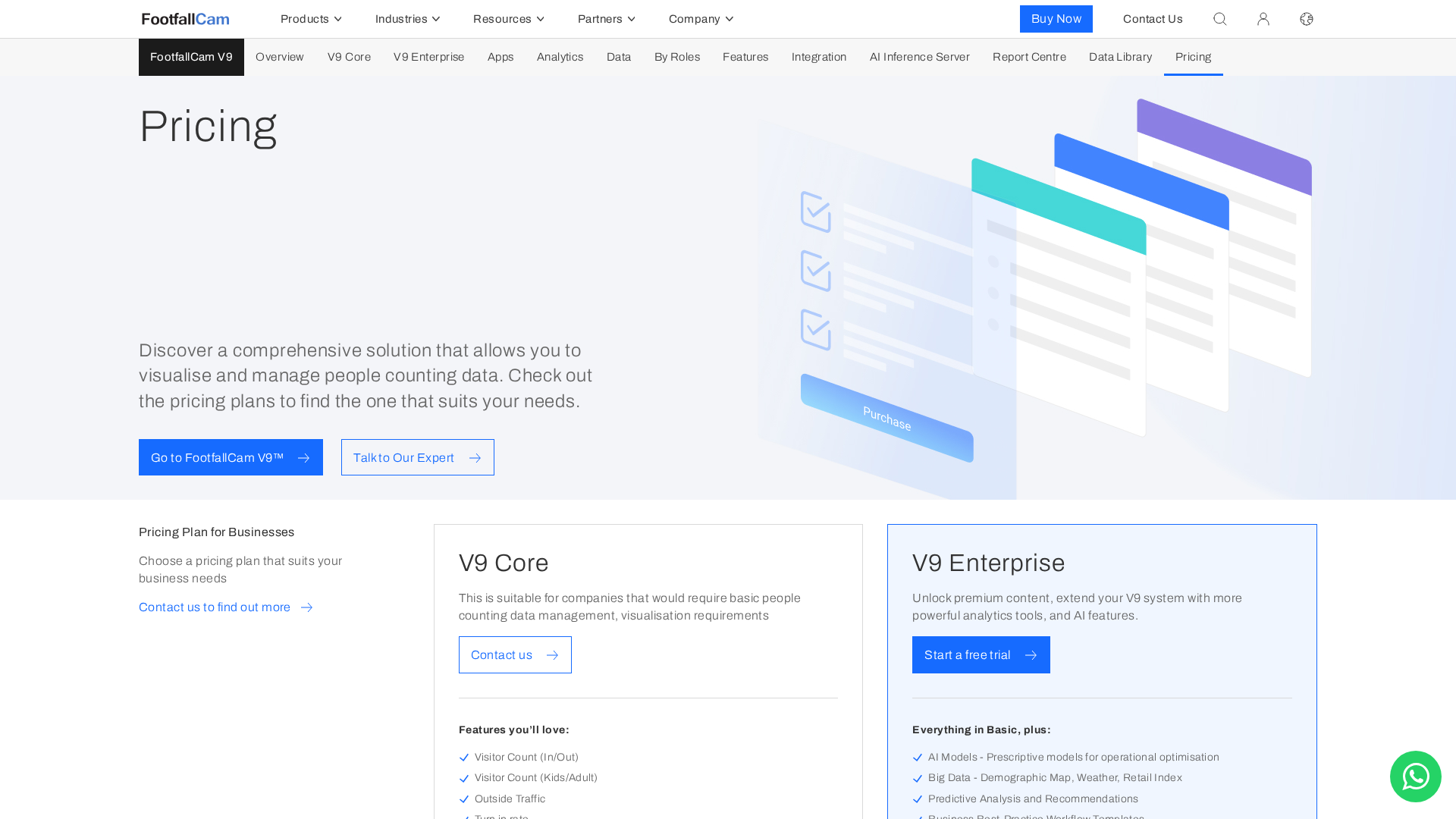The height and width of the screenshot is (819, 1456).
Task: Open the Report Centre tab
Action: (x=1029, y=57)
